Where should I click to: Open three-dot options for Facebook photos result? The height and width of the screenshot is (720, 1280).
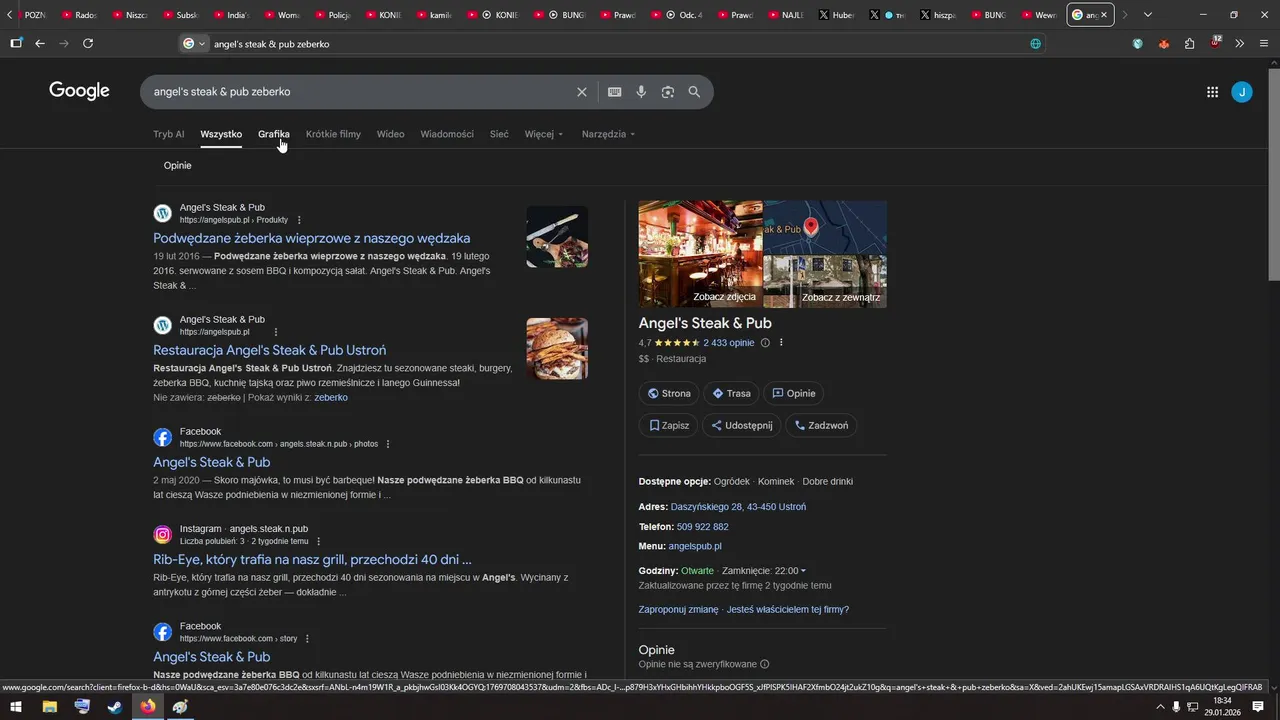tap(388, 444)
